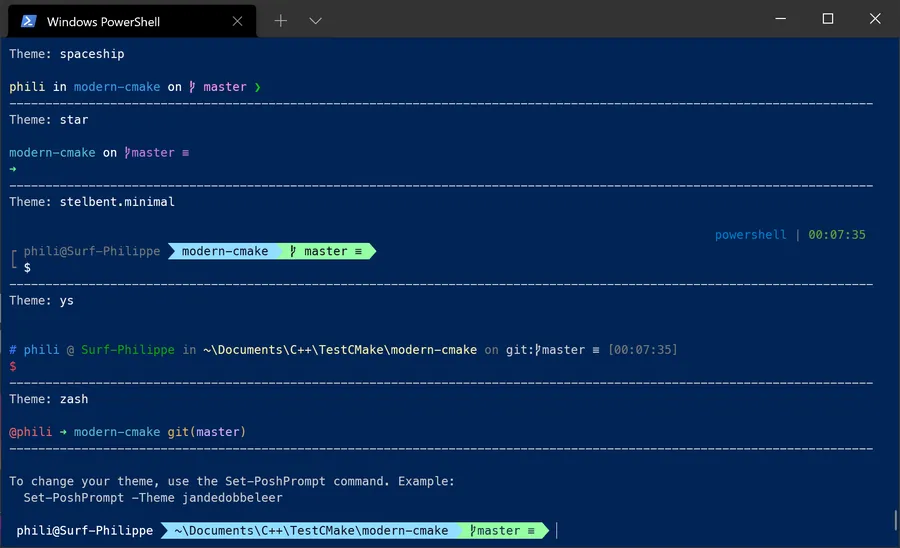Click the red $ sign in ys prompt
Viewport: 900px width, 548px height.
click(x=13, y=366)
